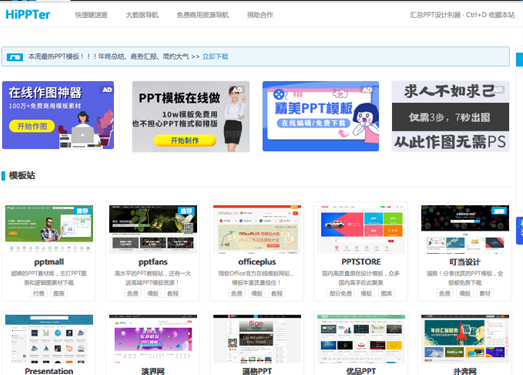Click the yellow 开始作图 button
This screenshot has height=375, width=523.
coord(32,126)
